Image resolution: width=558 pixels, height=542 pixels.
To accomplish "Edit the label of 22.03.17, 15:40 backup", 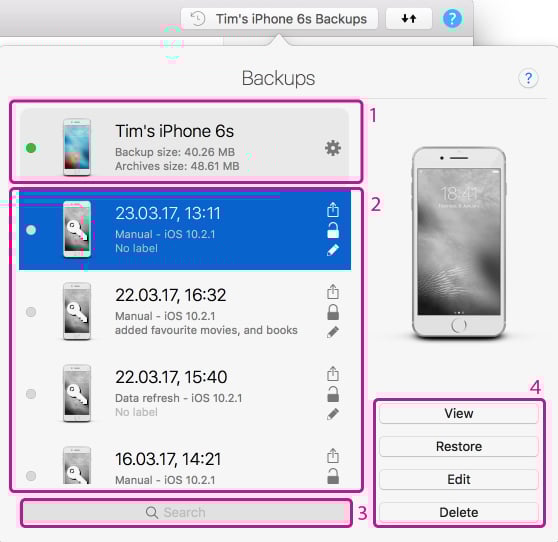I will click(x=333, y=414).
